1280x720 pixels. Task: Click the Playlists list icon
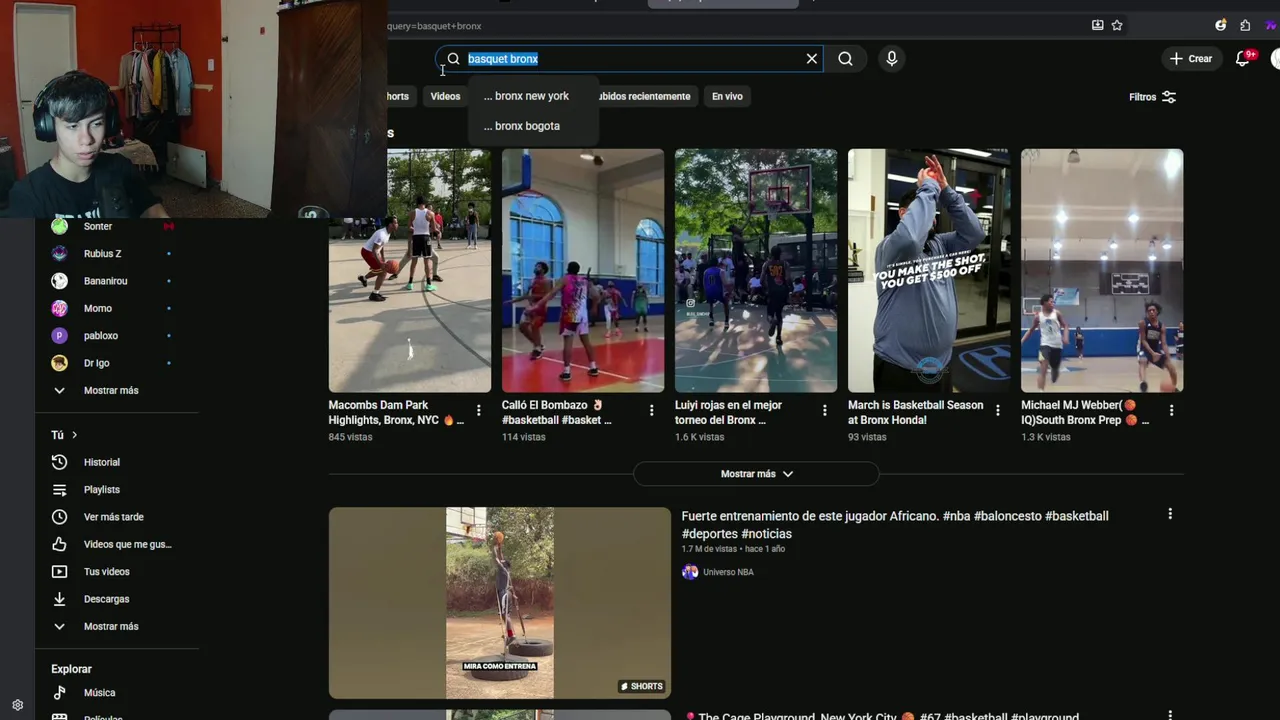click(x=59, y=490)
